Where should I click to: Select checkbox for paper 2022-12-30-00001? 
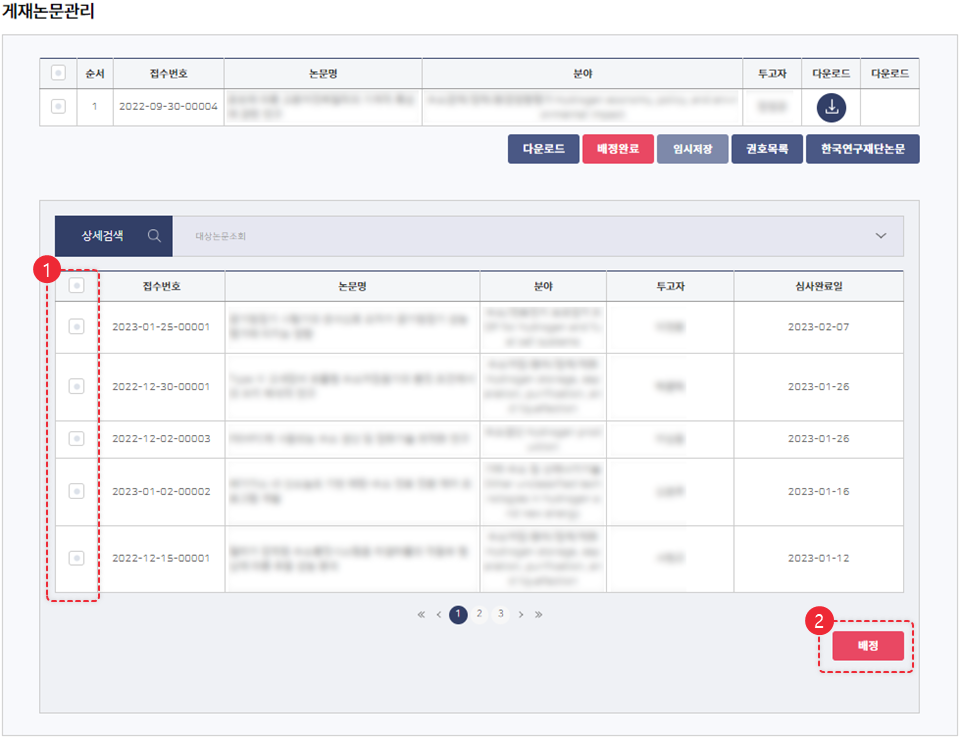[76, 386]
